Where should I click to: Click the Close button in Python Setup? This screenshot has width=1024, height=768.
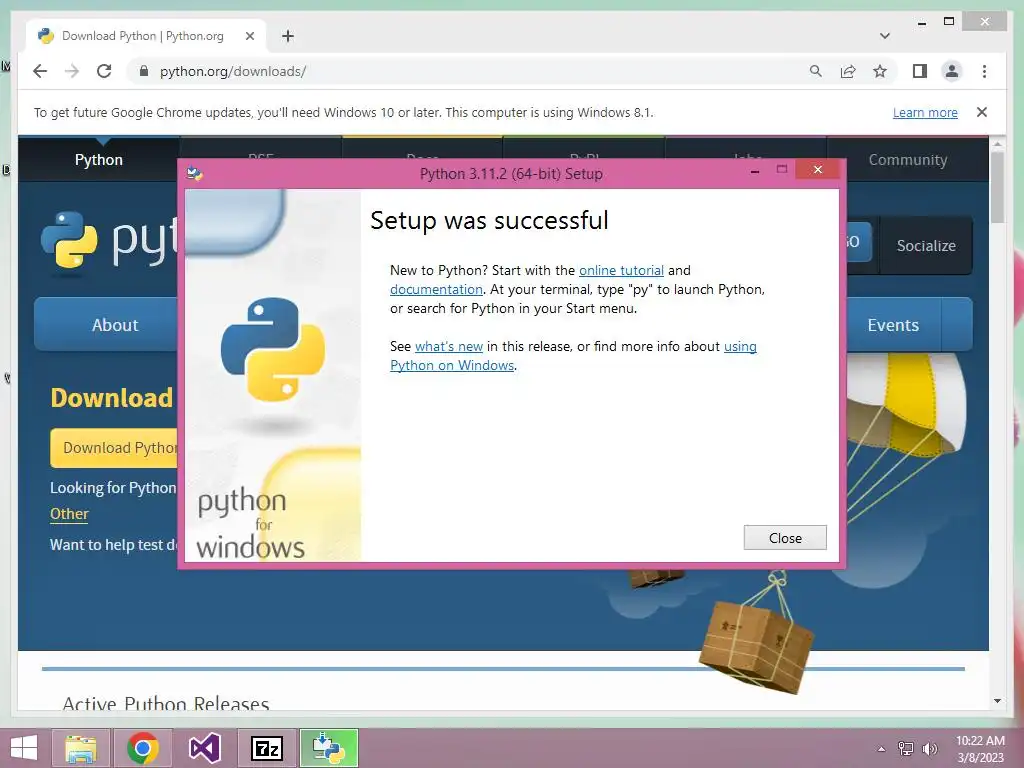pyautogui.click(x=785, y=537)
